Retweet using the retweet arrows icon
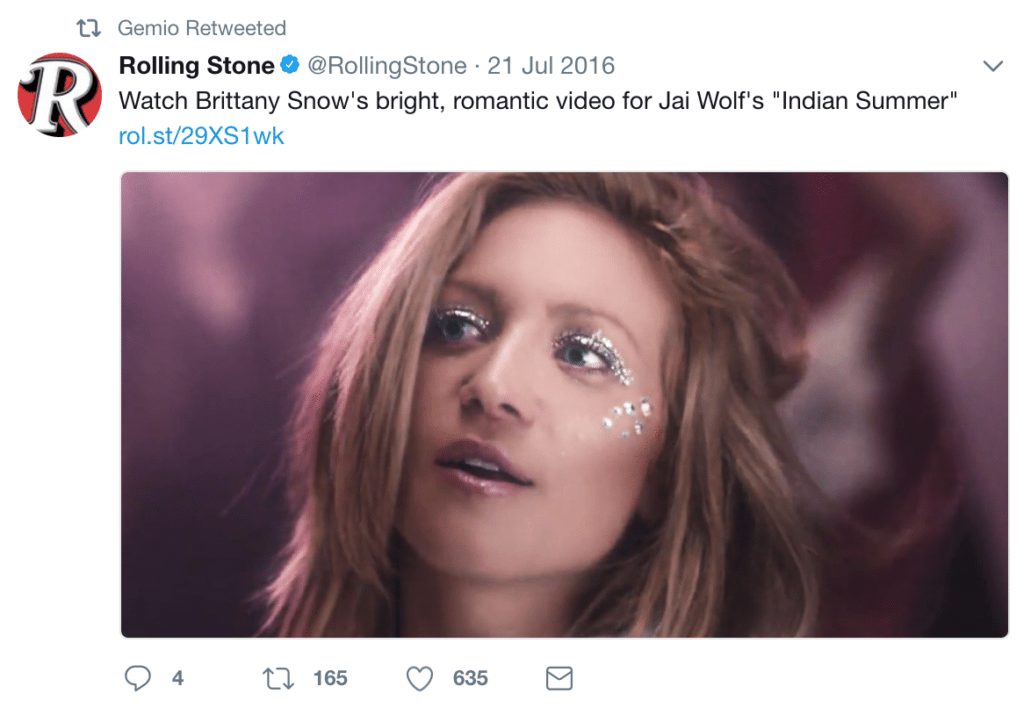 278,679
